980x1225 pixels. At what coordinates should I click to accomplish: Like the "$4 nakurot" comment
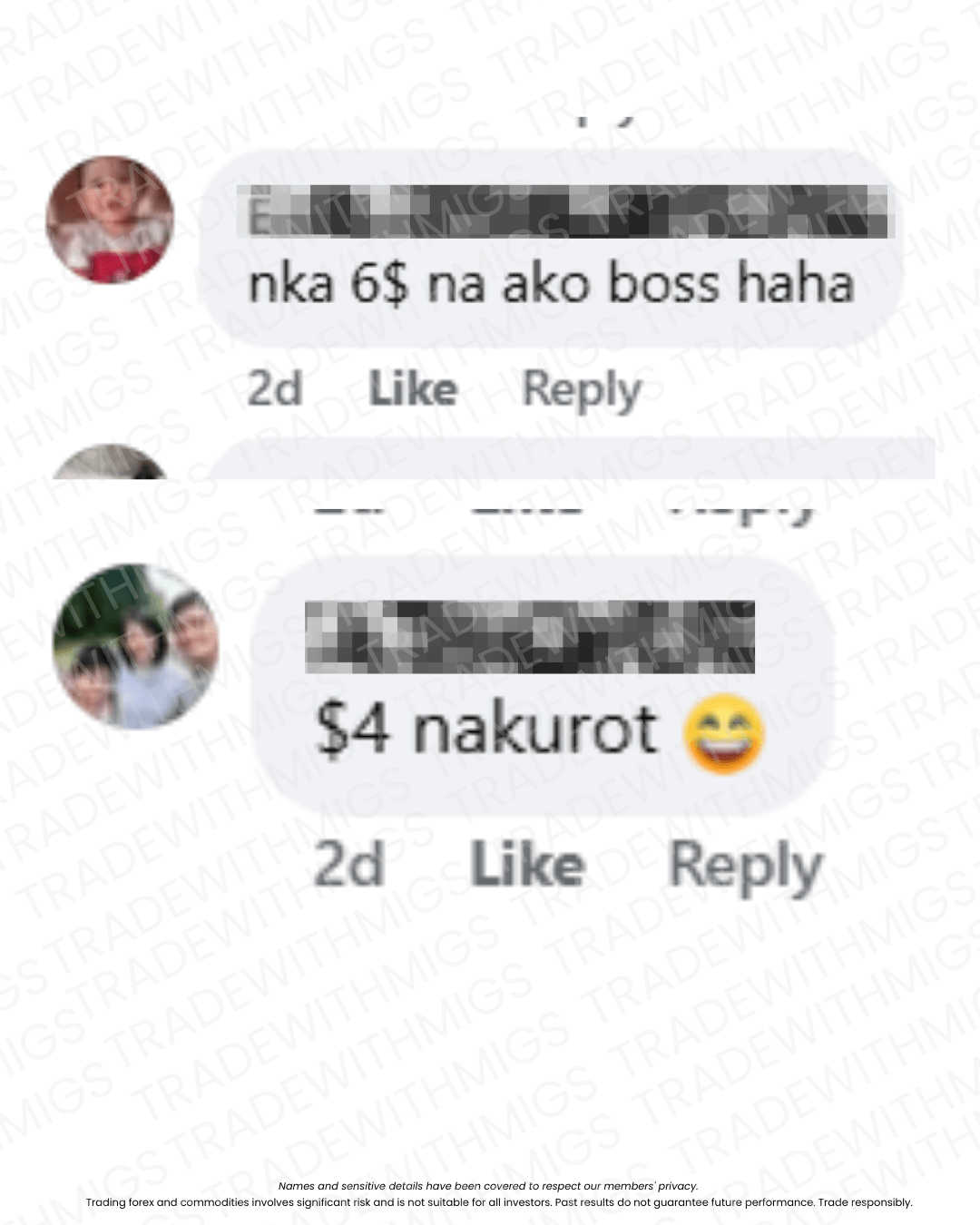527,864
